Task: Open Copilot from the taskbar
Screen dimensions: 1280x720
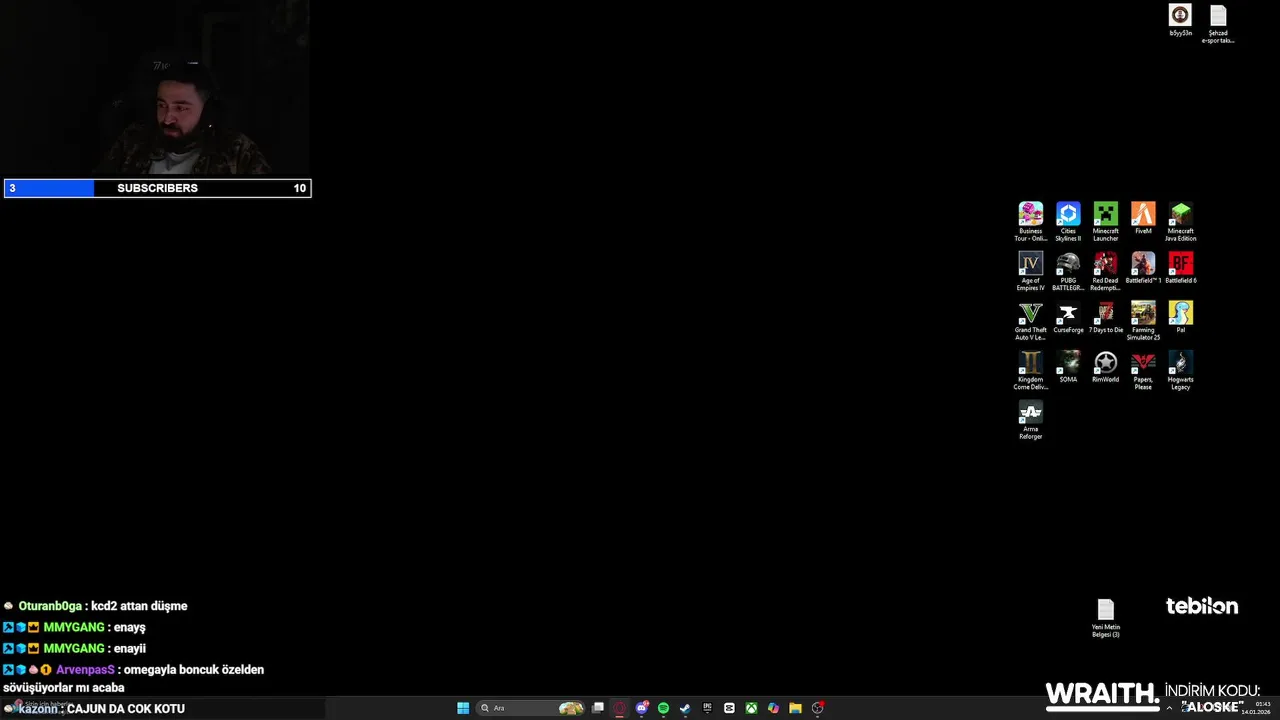Action: point(773,708)
